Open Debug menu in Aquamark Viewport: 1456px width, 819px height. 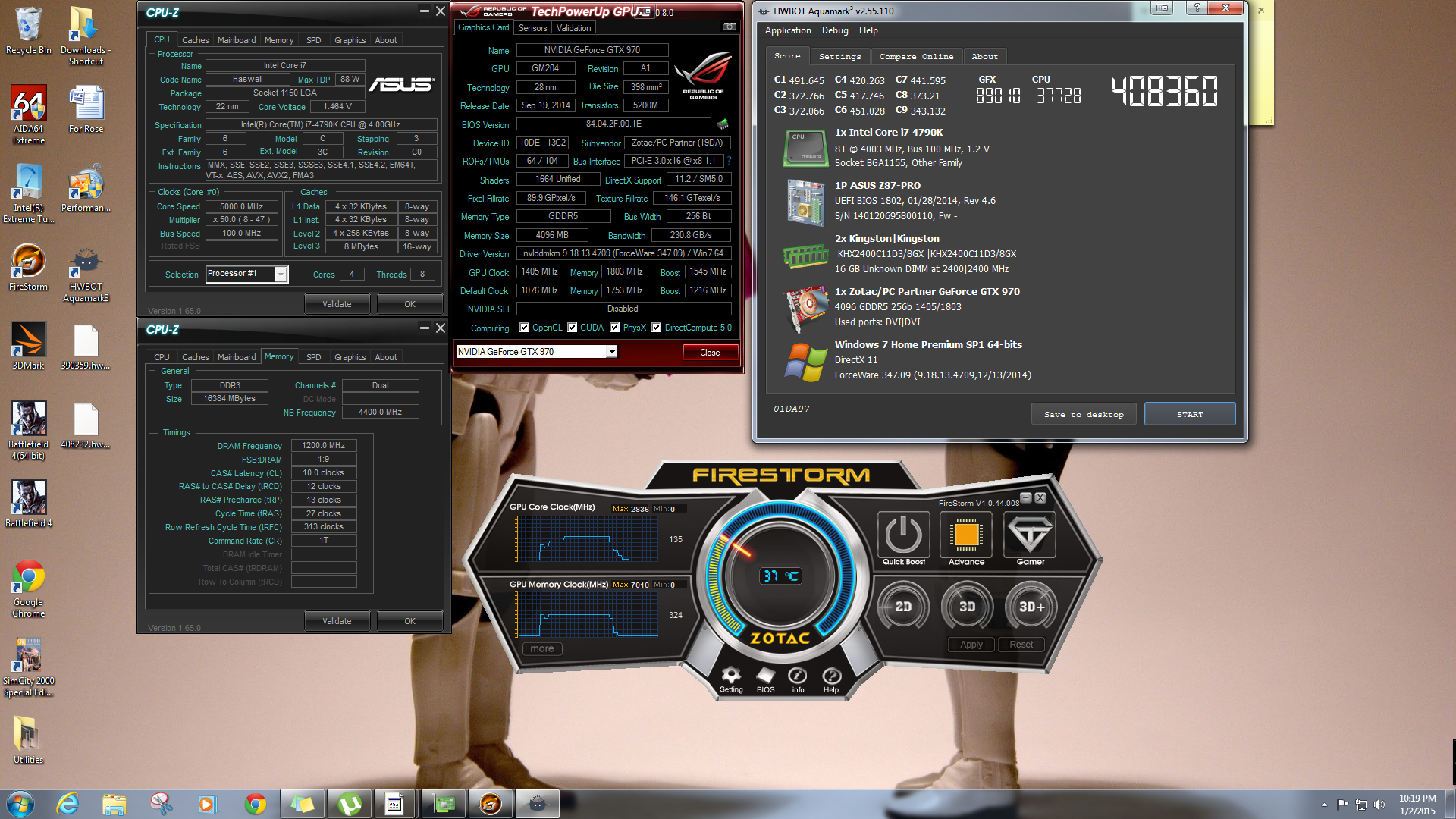point(835,30)
